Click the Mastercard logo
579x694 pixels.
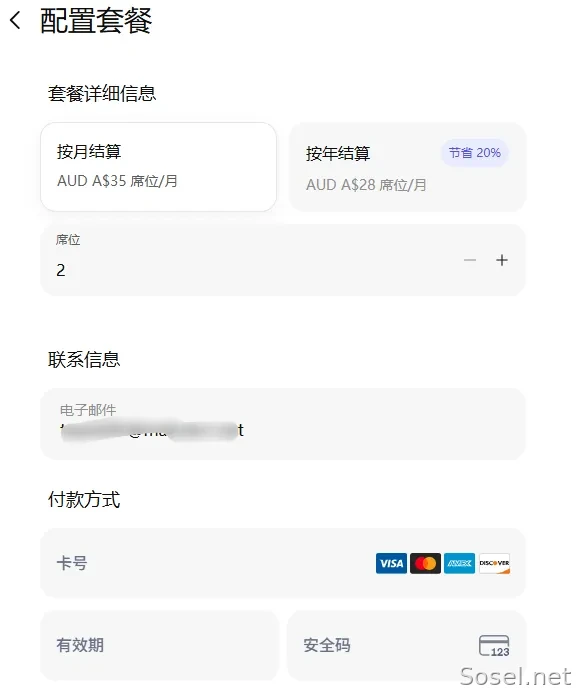click(x=425, y=563)
